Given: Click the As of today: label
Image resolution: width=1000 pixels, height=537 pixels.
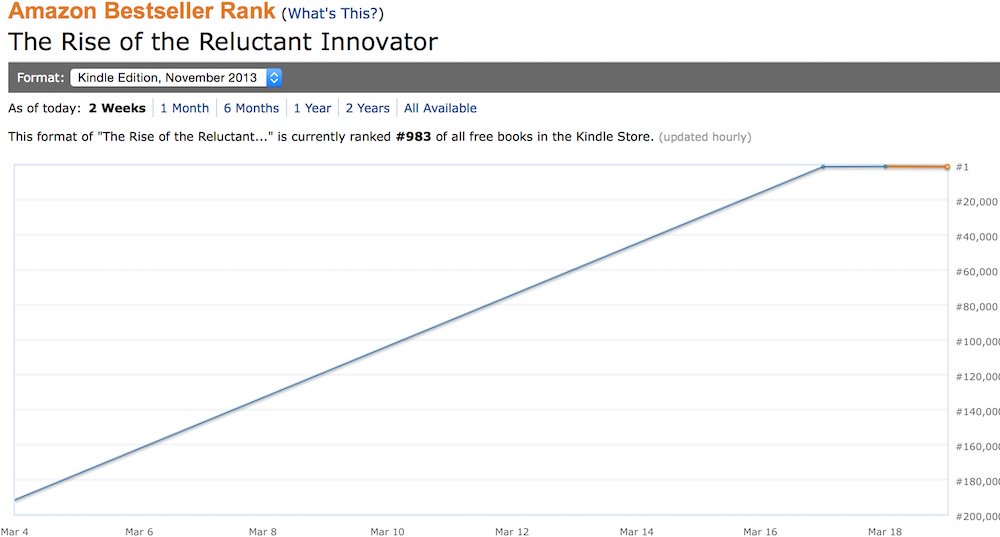Looking at the screenshot, I should coord(45,108).
